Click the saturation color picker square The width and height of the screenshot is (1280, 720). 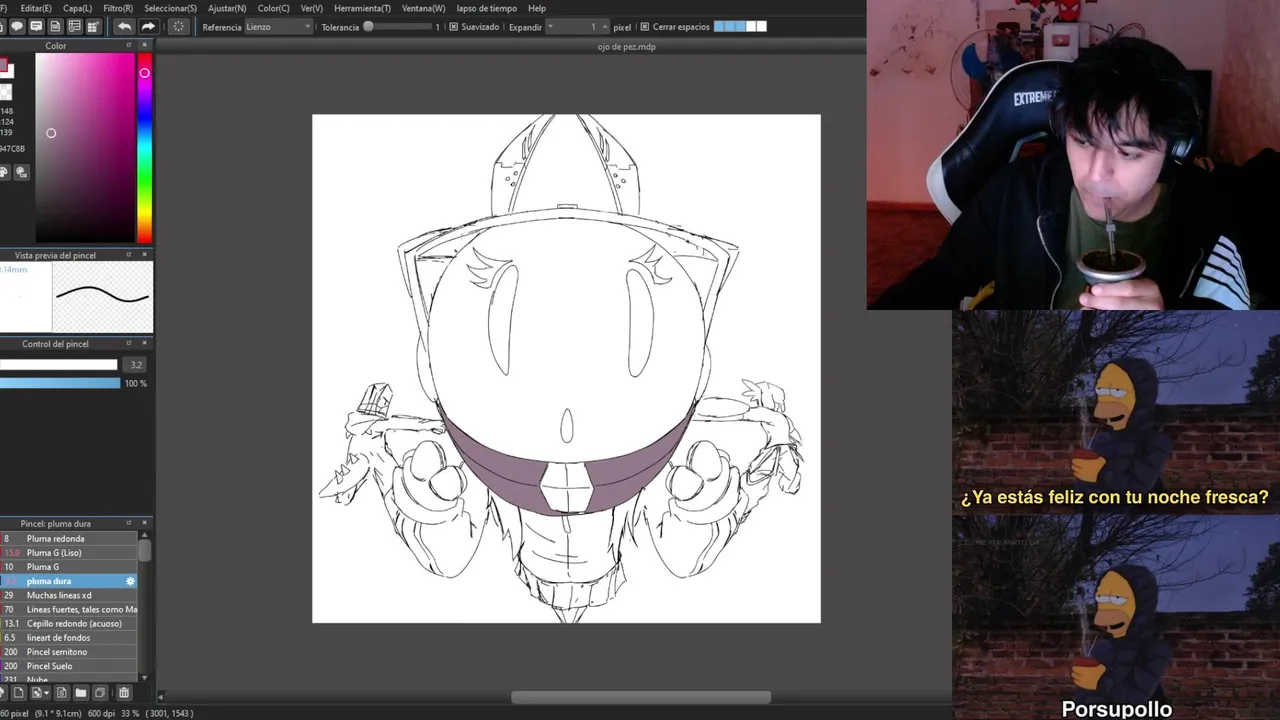pyautogui.click(x=85, y=147)
